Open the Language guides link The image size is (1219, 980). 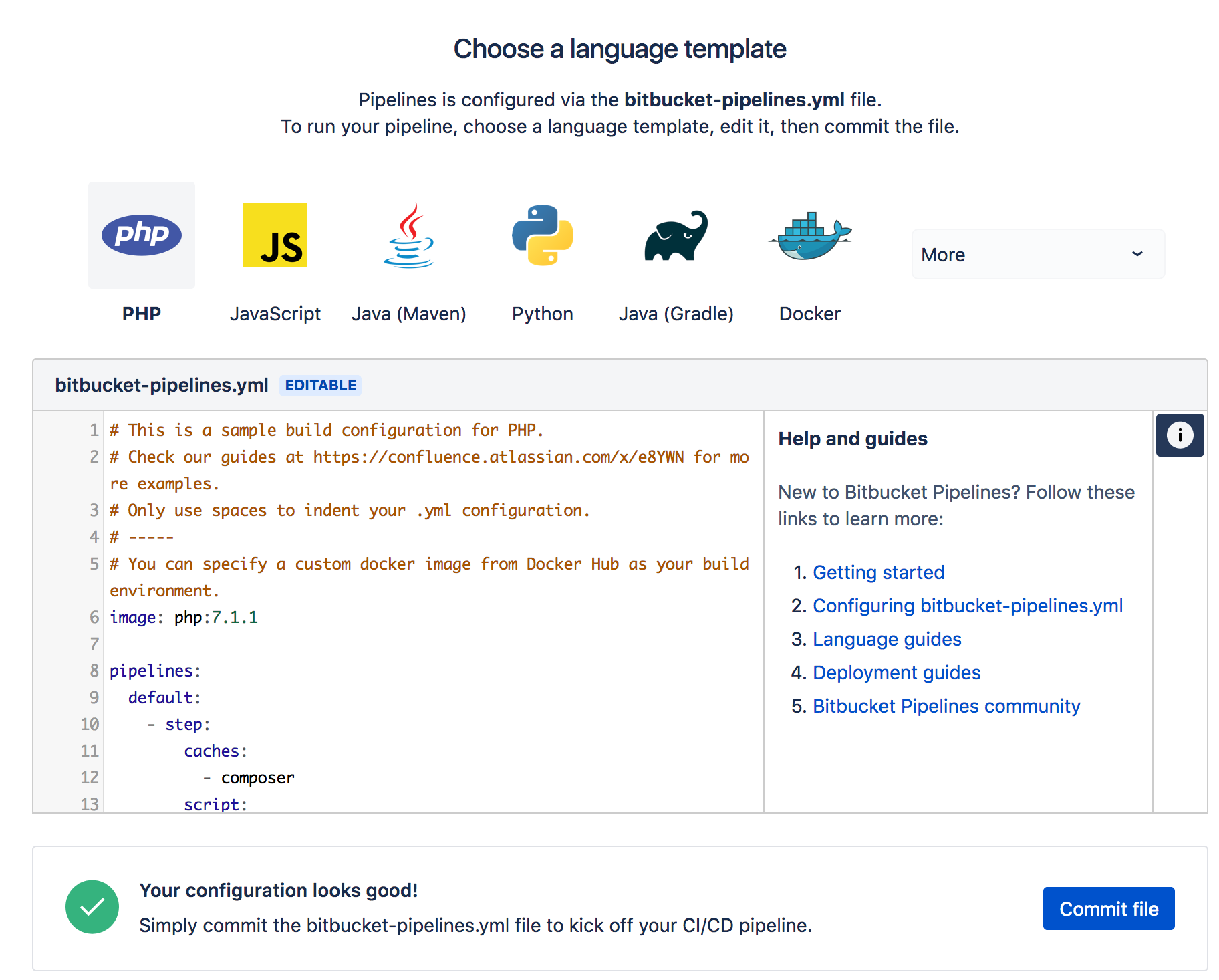887,639
